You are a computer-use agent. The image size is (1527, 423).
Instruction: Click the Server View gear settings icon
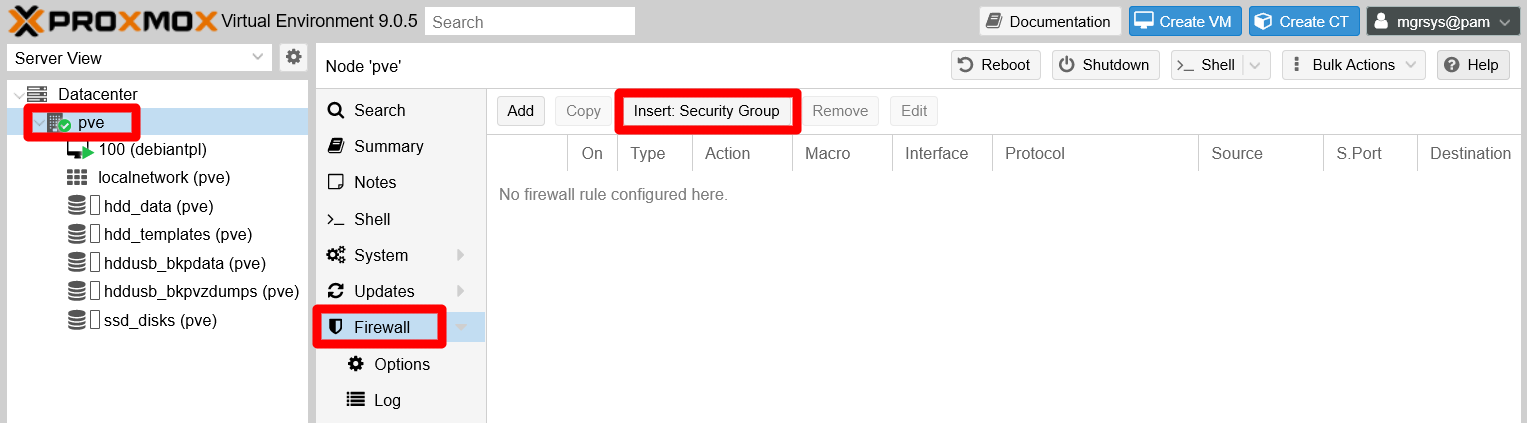tap(293, 57)
